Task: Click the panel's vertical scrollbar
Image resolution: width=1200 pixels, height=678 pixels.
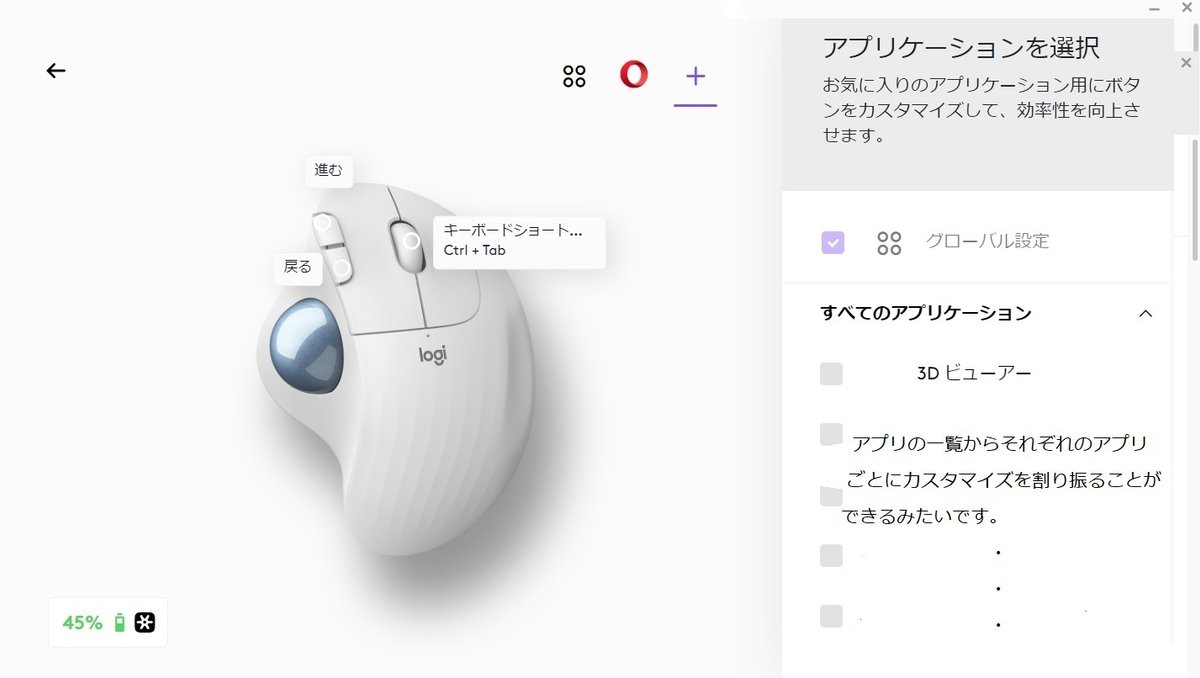Action: (x=1194, y=200)
